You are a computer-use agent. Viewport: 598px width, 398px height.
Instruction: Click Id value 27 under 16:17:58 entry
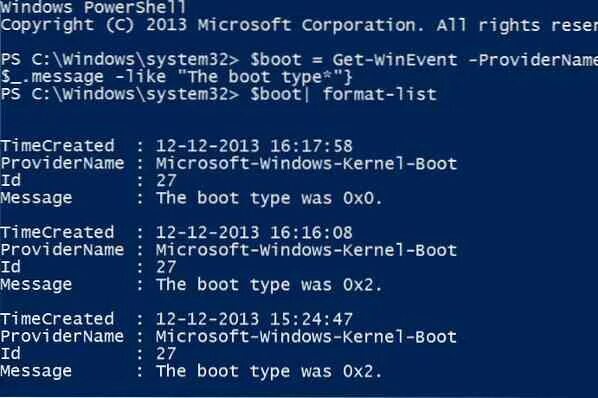tap(166, 180)
